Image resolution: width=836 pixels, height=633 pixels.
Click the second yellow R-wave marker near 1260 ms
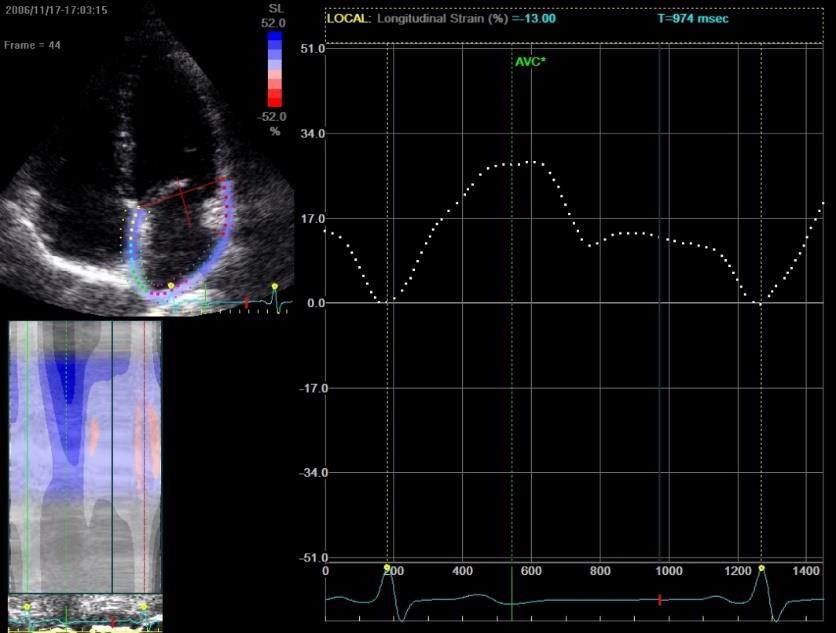click(761, 568)
